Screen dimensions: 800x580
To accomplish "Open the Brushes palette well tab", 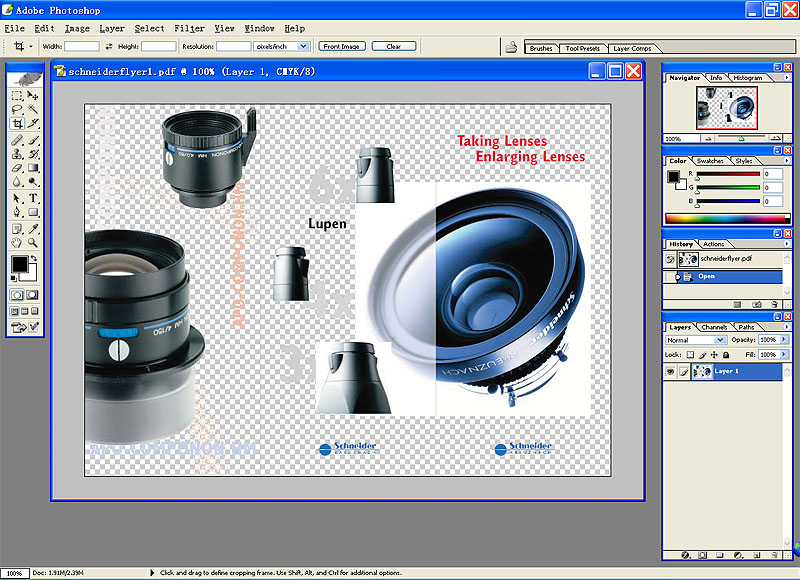I will (x=541, y=48).
